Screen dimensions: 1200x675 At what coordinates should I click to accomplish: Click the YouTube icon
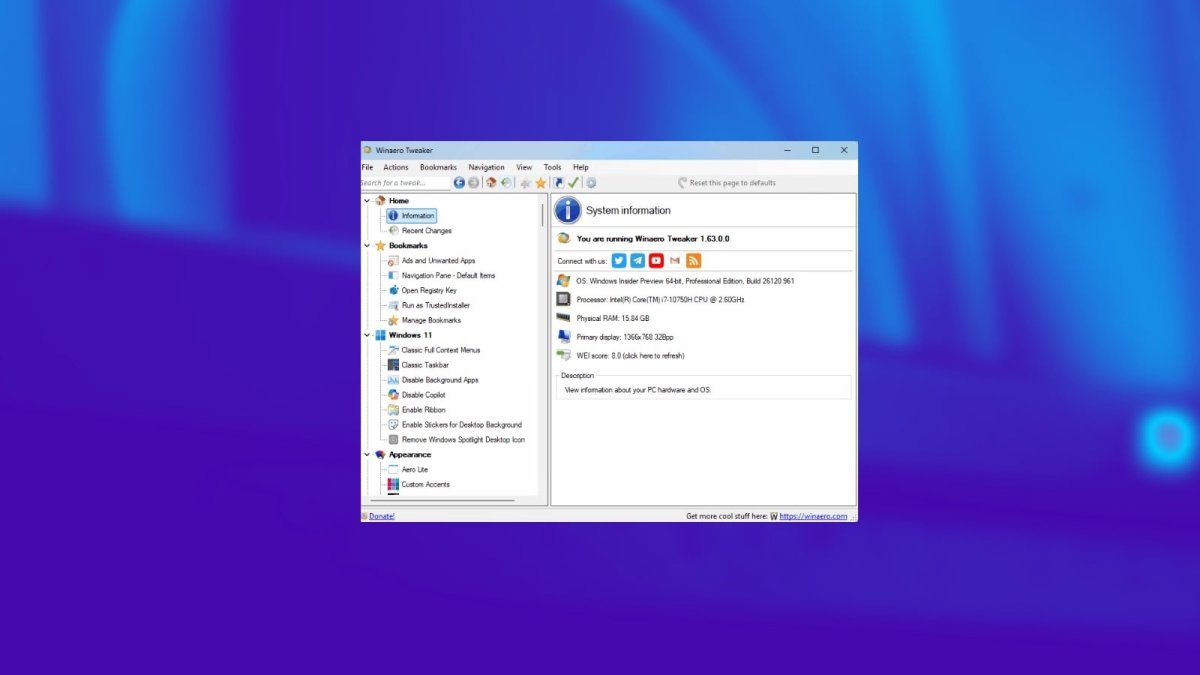(656, 260)
